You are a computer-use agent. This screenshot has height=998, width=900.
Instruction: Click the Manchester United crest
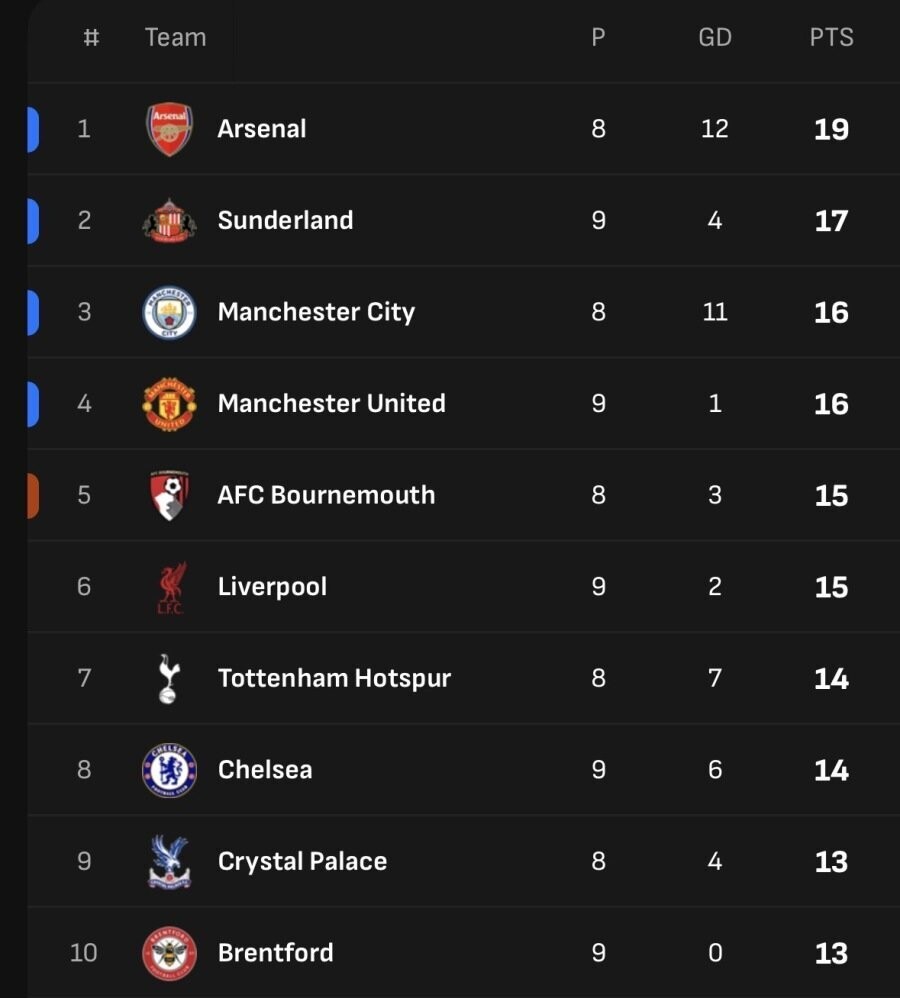click(169, 404)
